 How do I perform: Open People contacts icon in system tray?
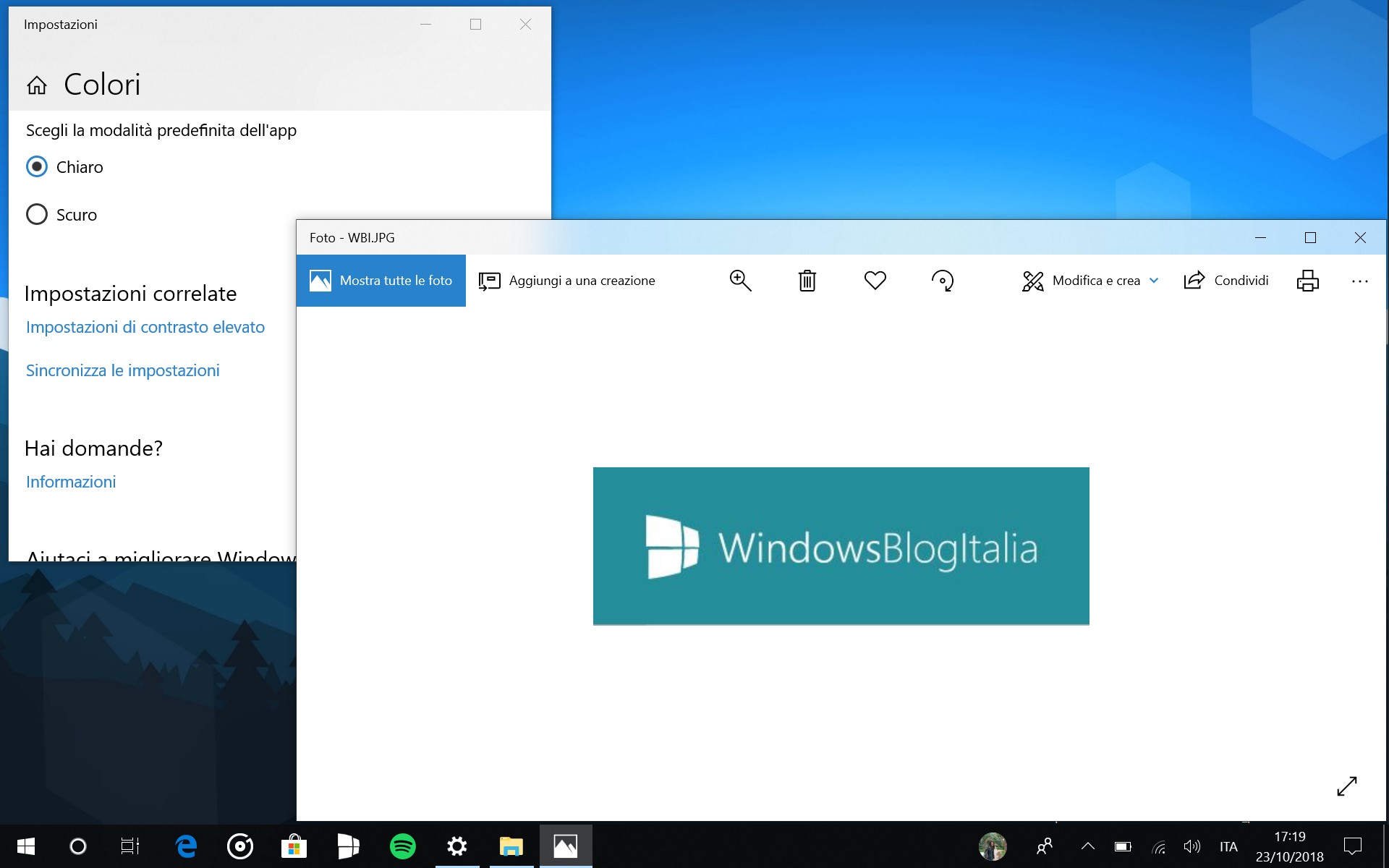[x=1045, y=846]
